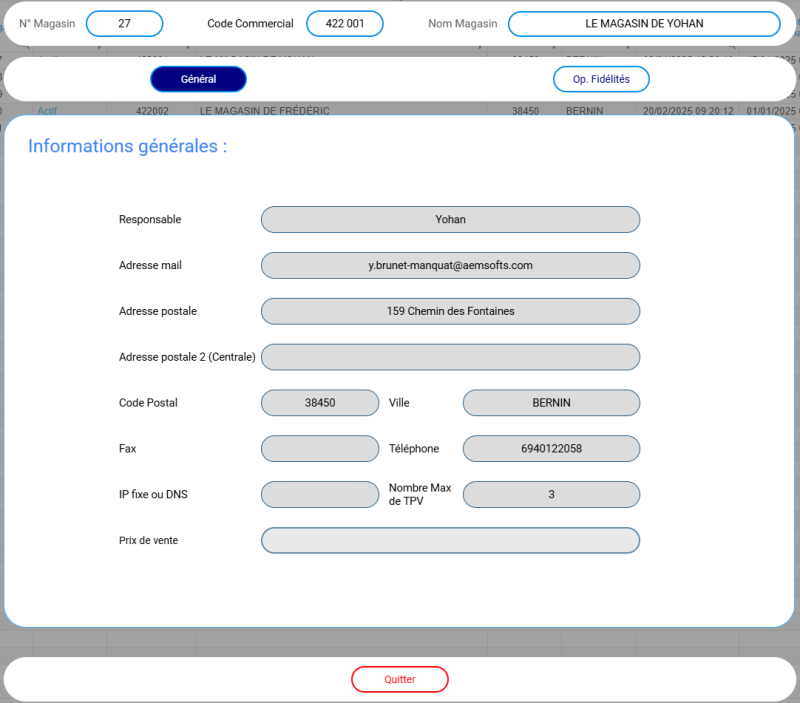
Task: Click the Informations générales heading
Action: pyautogui.click(x=127, y=146)
